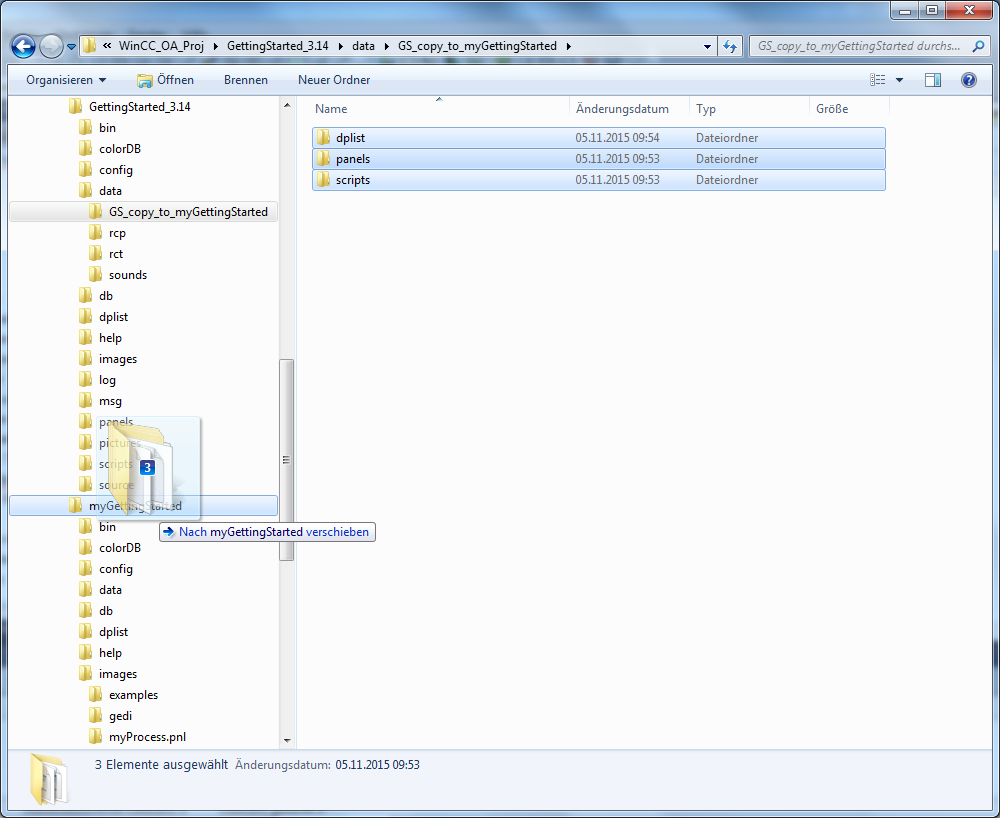1000x818 pixels.
Task: Open the Help question mark icon
Action: (x=968, y=80)
